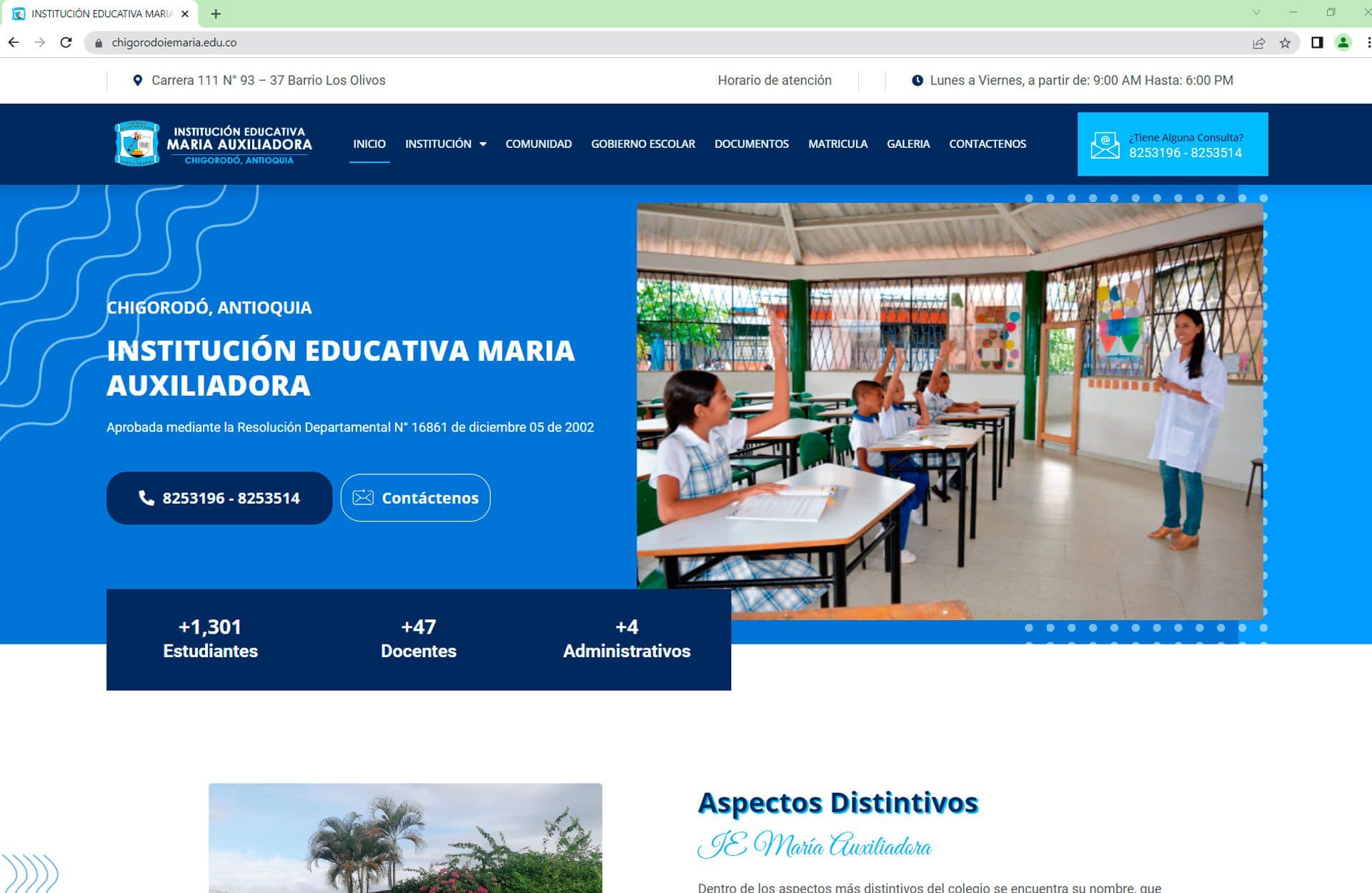Screen dimensions: 1372x893
Task: Reload the page with refresh icon
Action: tap(66, 43)
